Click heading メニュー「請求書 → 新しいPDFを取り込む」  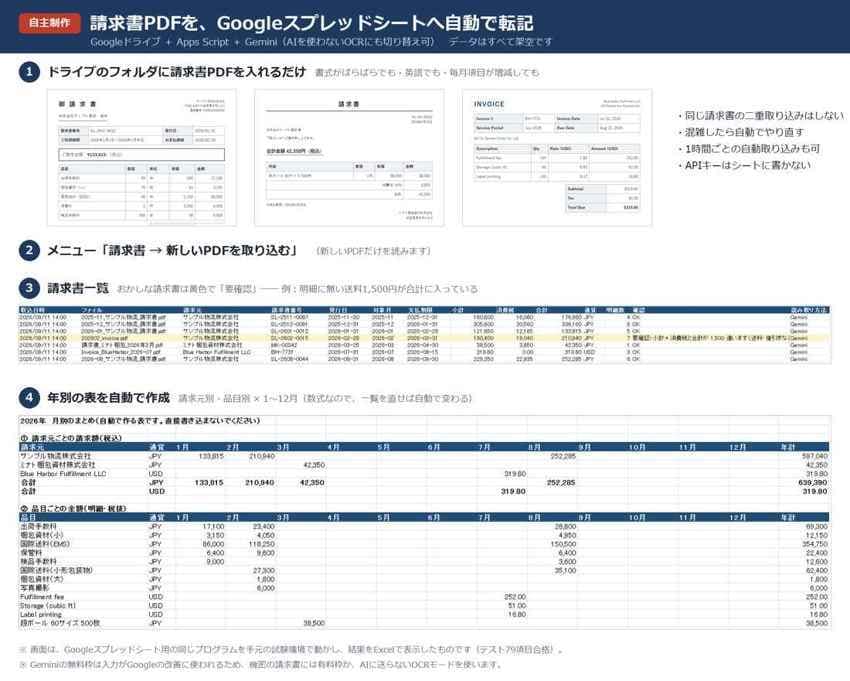coord(172,250)
